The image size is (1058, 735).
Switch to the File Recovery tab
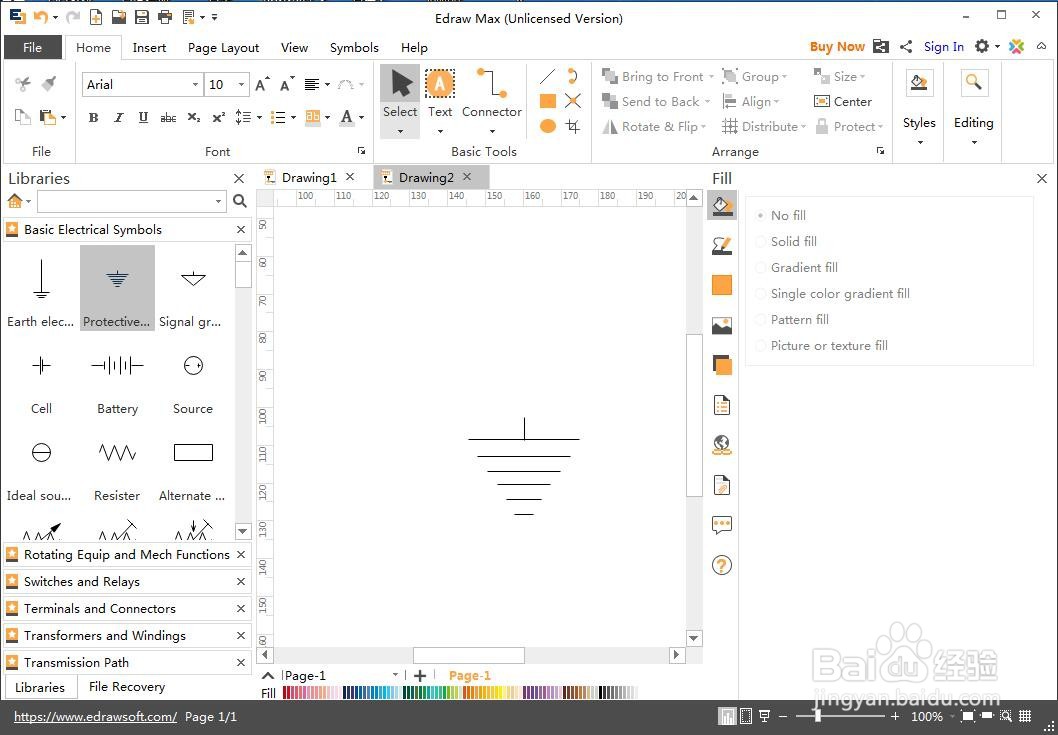point(127,686)
